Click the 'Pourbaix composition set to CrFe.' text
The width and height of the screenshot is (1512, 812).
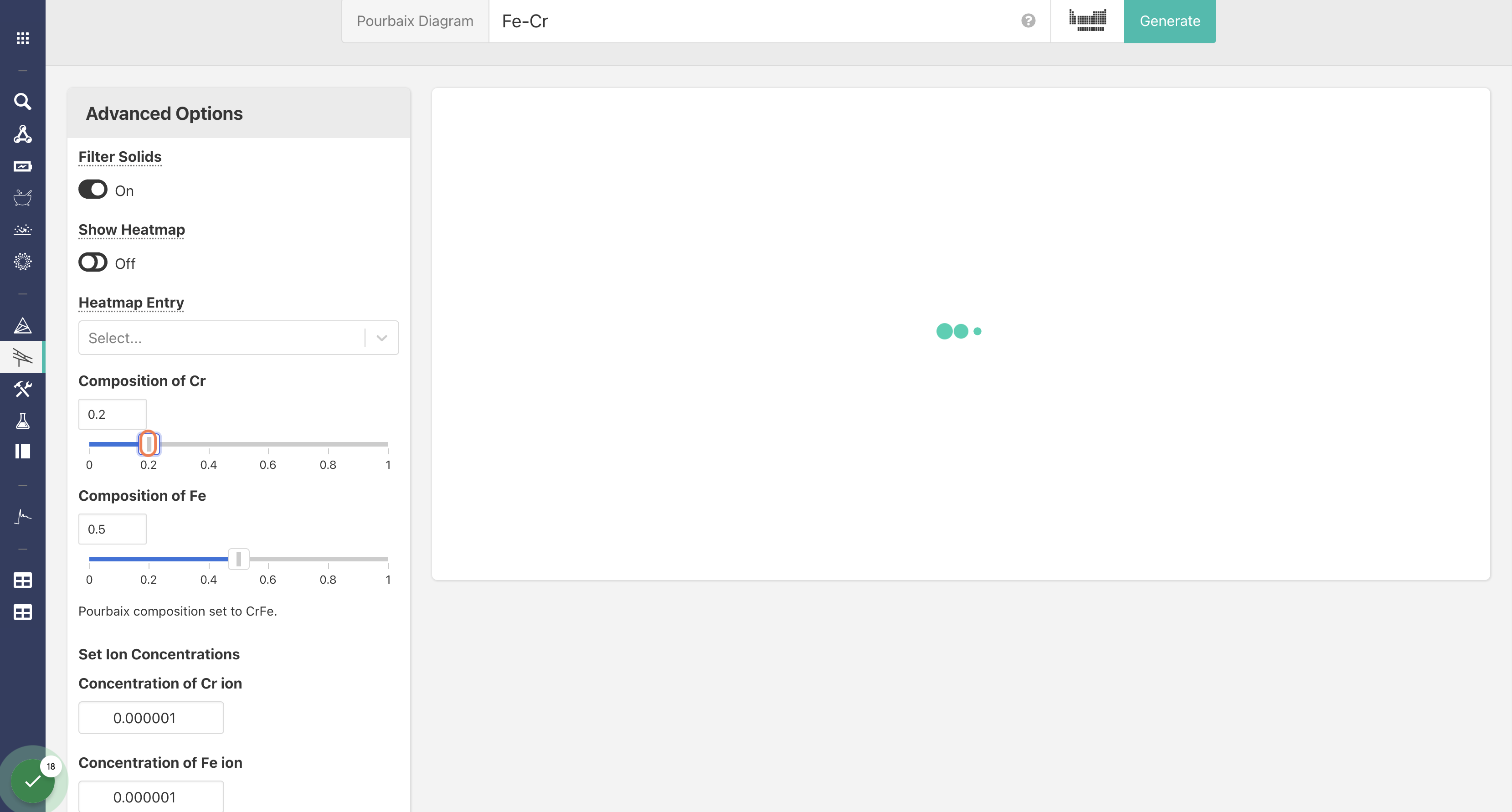pyautogui.click(x=178, y=611)
